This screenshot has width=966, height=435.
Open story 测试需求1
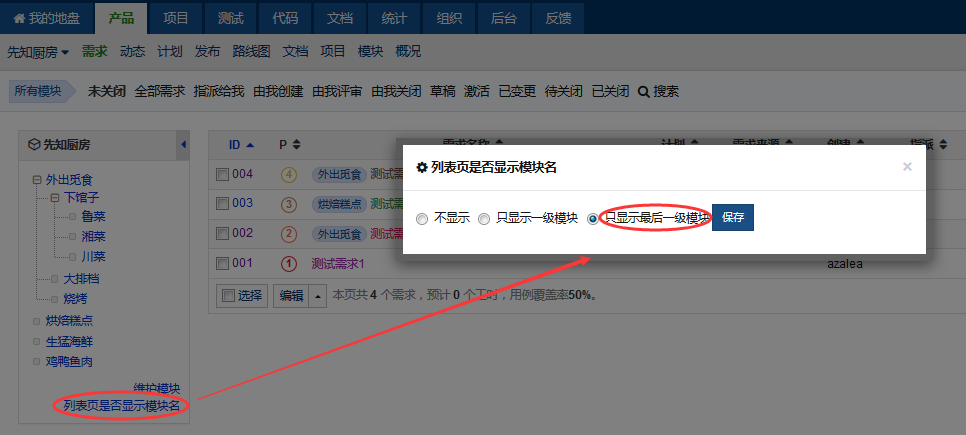click(338, 264)
